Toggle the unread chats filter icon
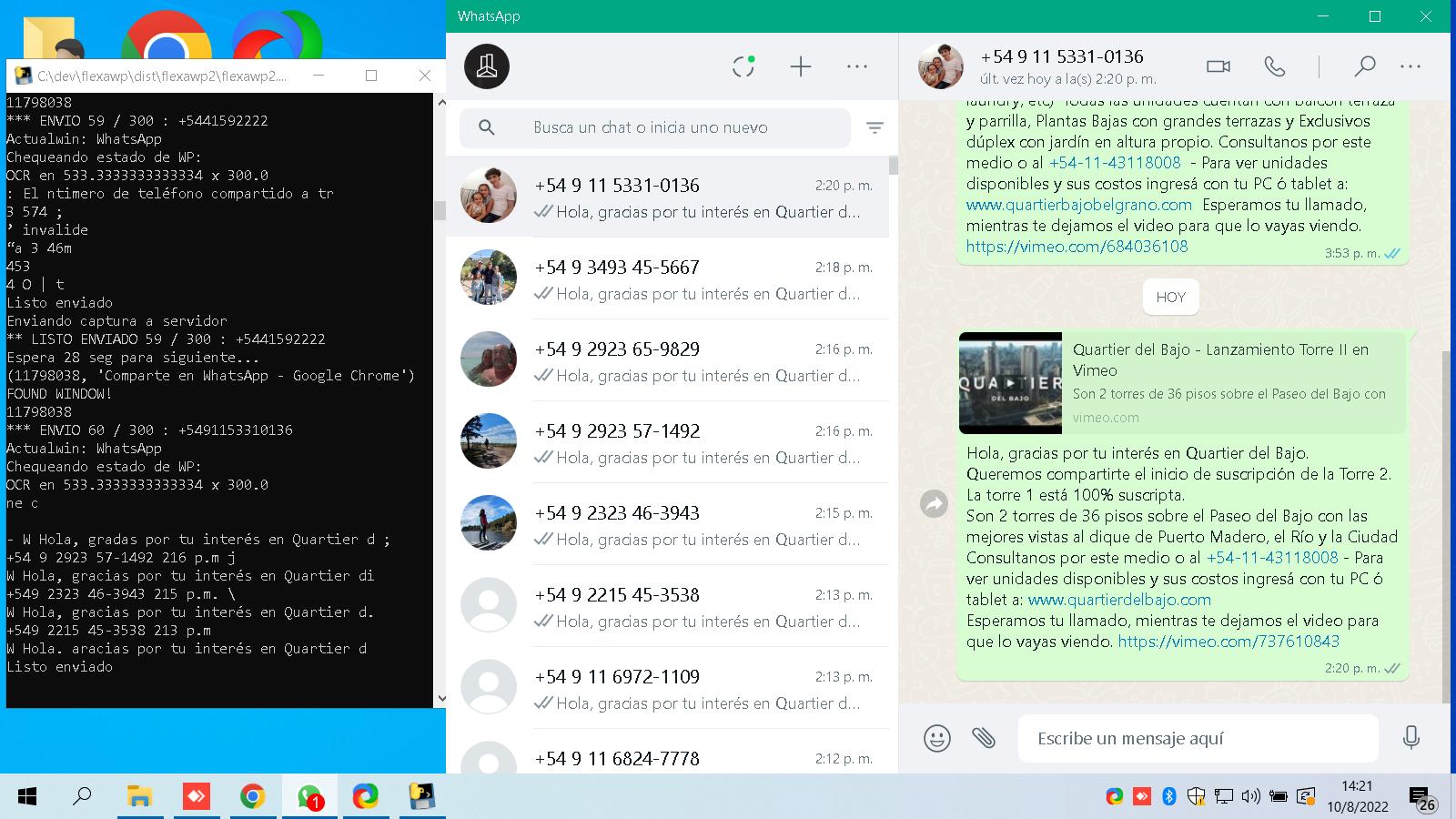The width and height of the screenshot is (1456, 819). 875,128
